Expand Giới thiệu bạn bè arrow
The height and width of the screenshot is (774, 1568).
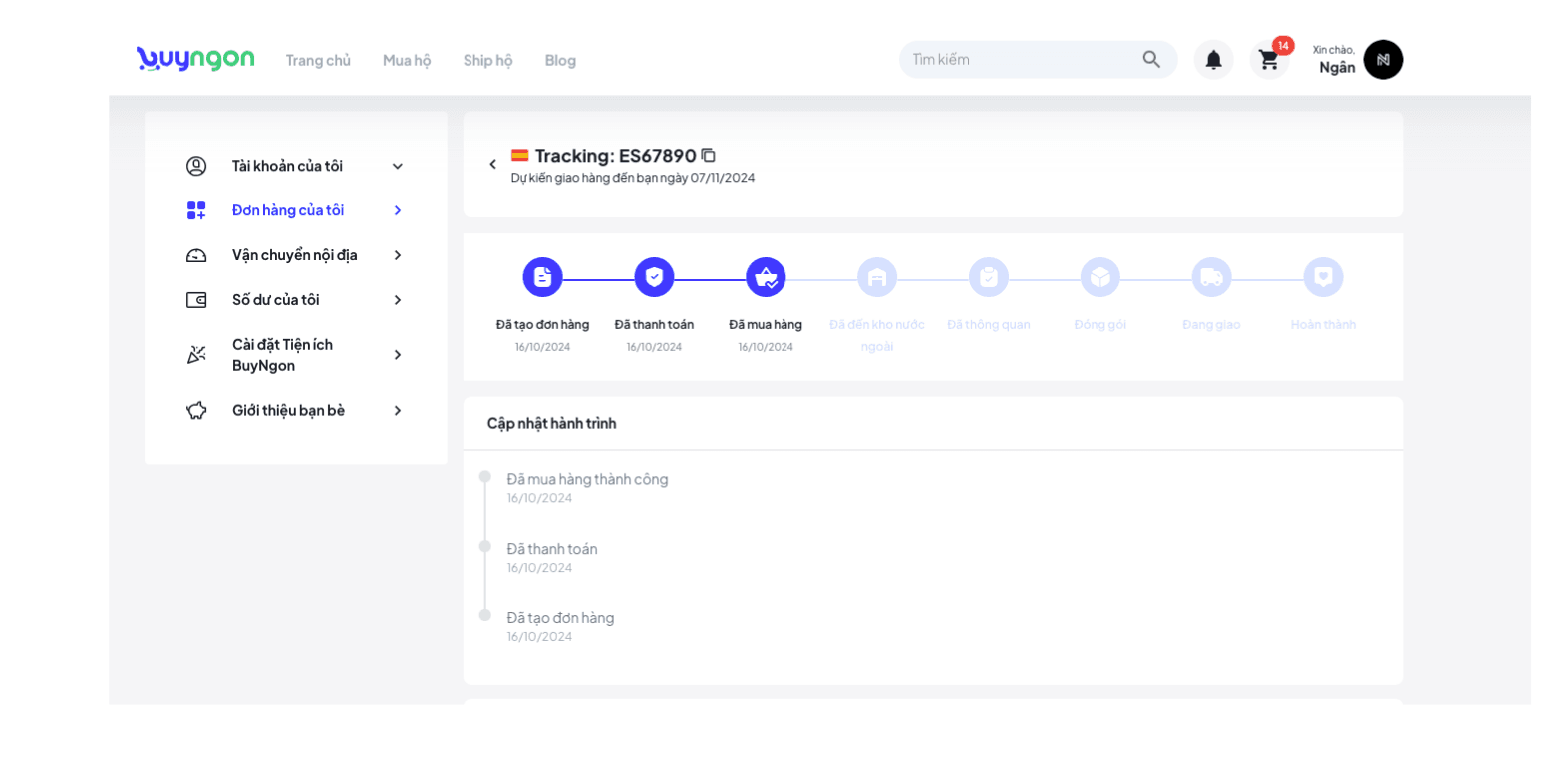click(398, 410)
